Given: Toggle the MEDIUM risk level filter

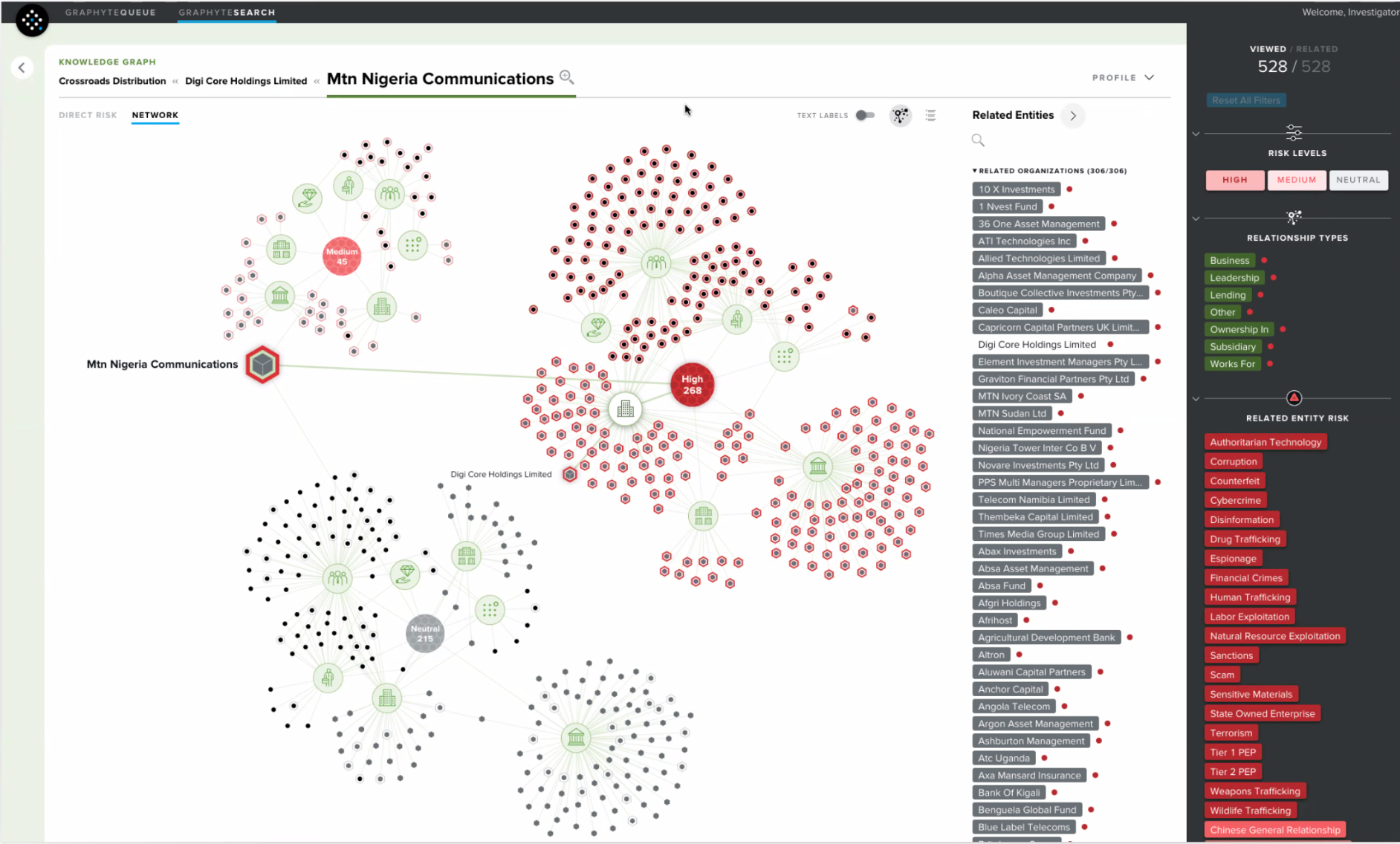Looking at the screenshot, I should pos(1296,180).
